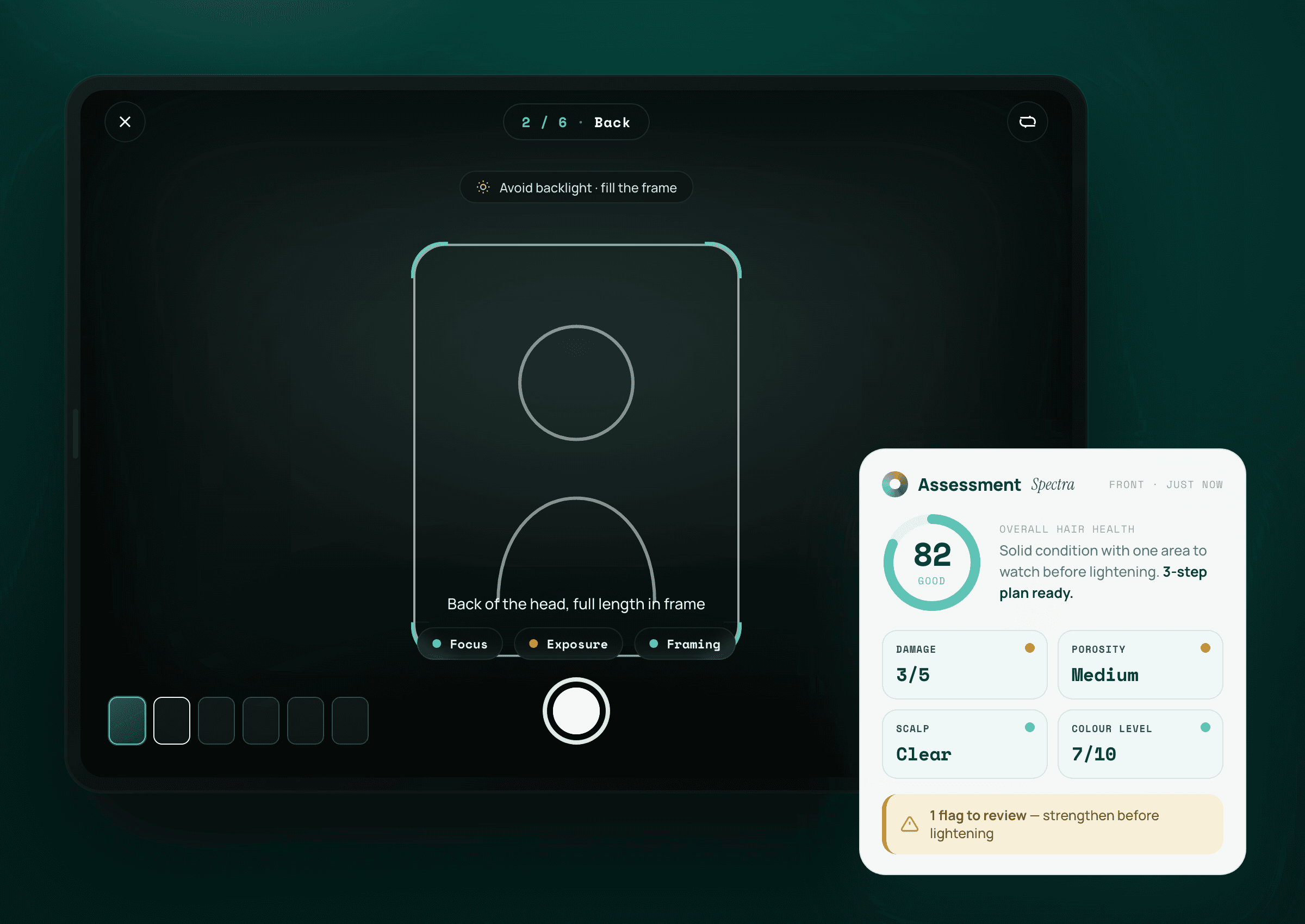Select the fourth empty thumbnail slot

260,720
